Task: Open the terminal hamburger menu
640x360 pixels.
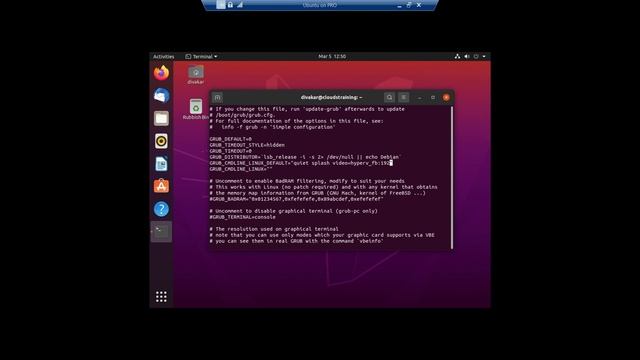Action: 403,98
